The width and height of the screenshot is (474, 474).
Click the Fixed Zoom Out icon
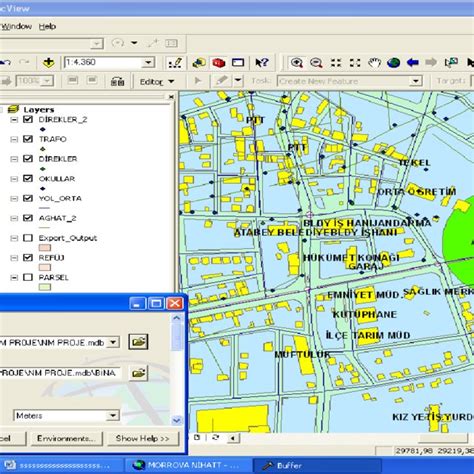pyautogui.click(x=355, y=62)
